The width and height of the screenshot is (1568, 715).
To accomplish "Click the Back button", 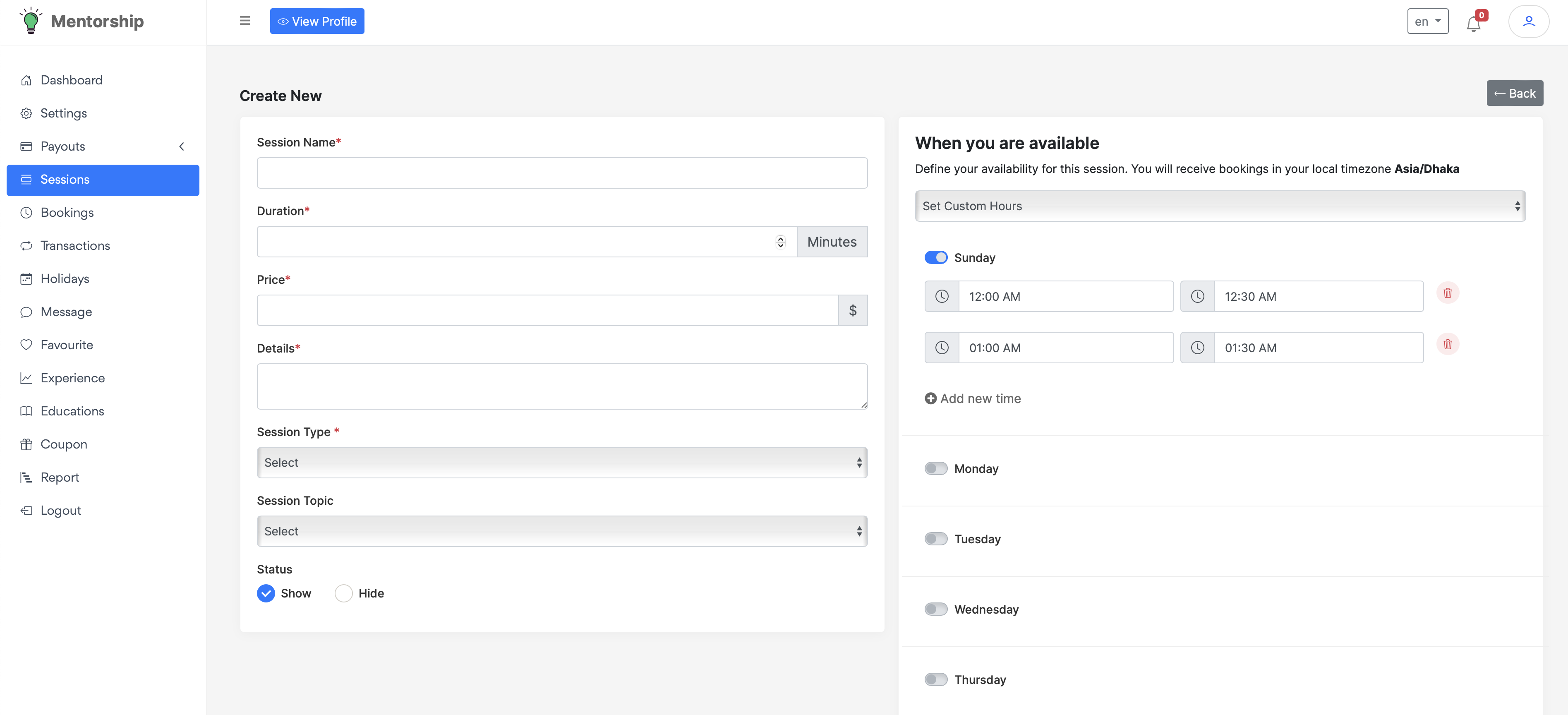I will 1515,93.
